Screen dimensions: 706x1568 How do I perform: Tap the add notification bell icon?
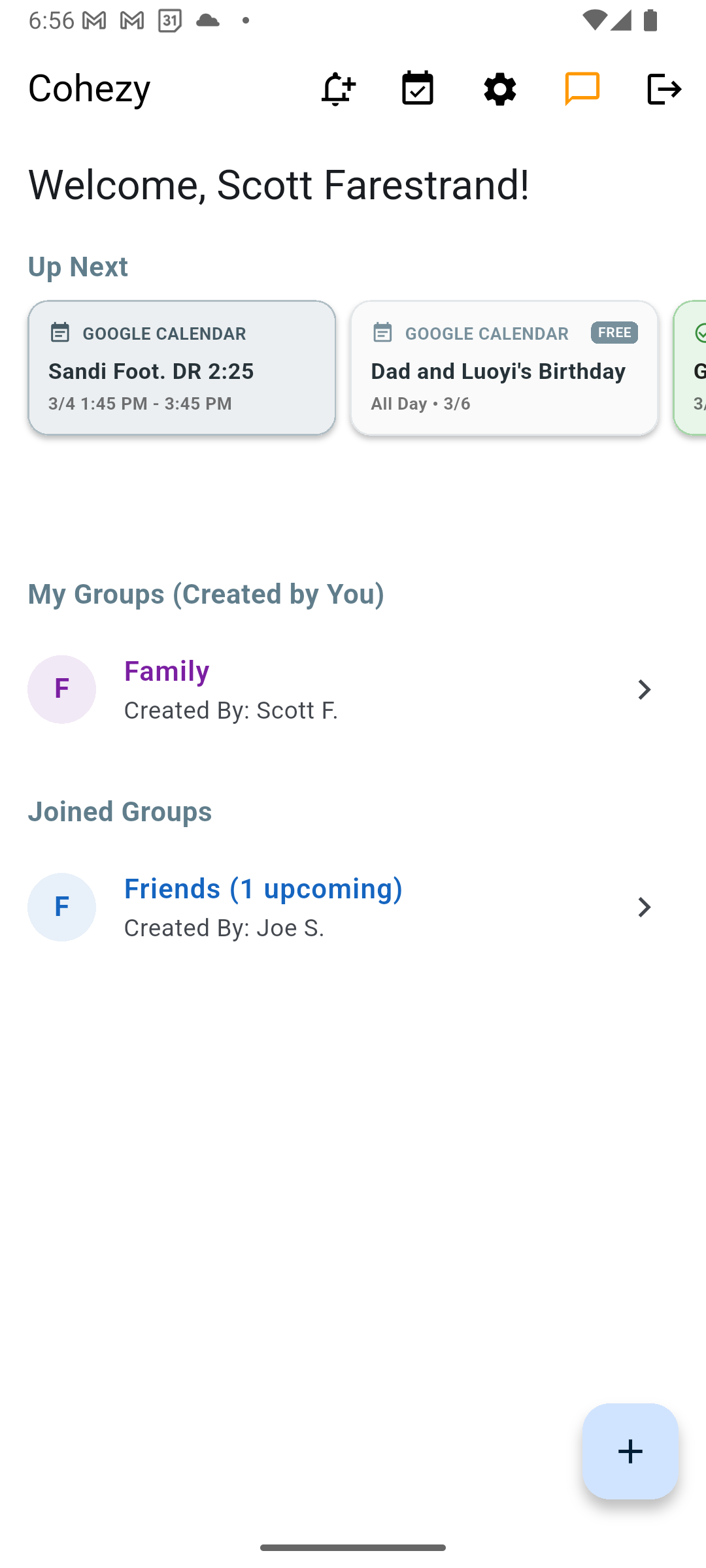pos(337,89)
